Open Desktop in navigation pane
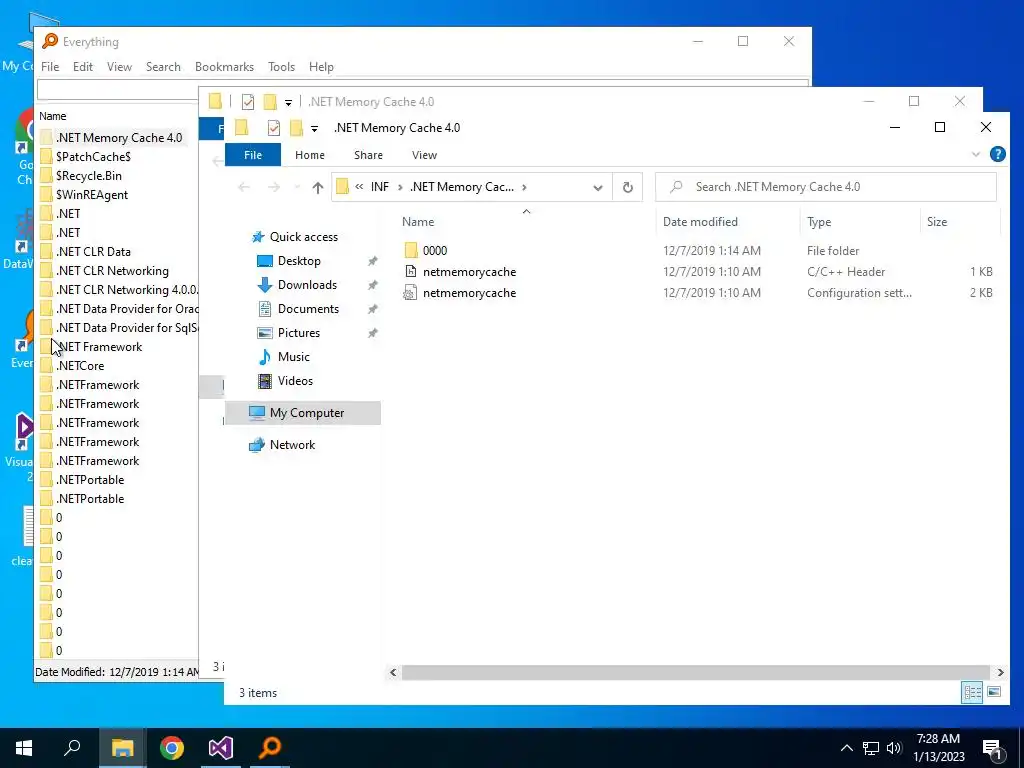This screenshot has width=1024, height=768. 299,261
